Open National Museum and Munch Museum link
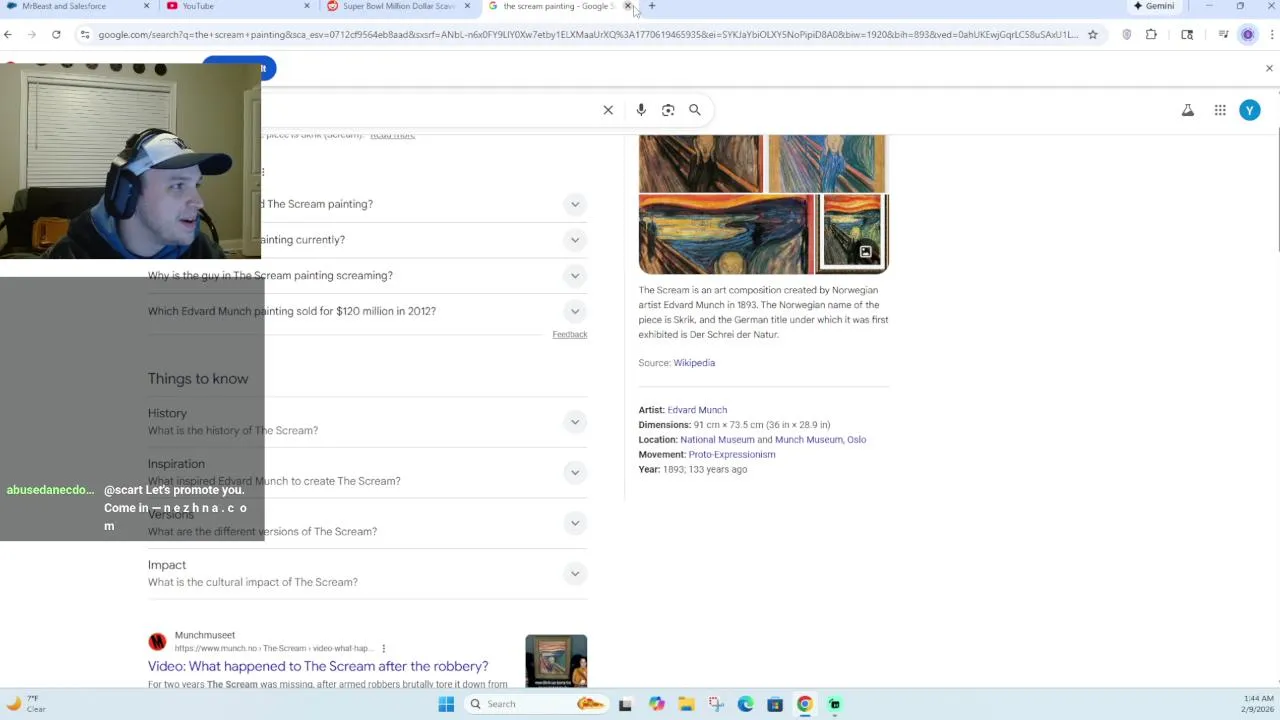 click(773, 440)
